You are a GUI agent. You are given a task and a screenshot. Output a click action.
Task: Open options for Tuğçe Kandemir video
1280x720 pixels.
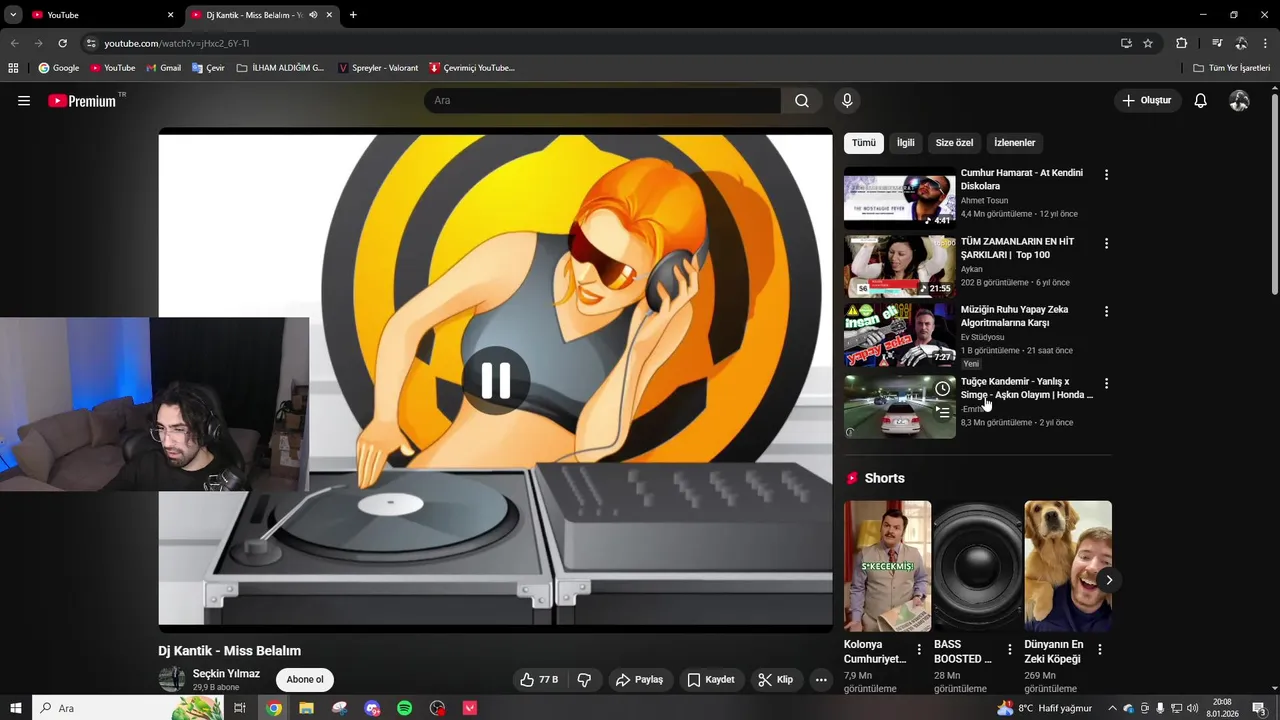pyautogui.click(x=1106, y=384)
